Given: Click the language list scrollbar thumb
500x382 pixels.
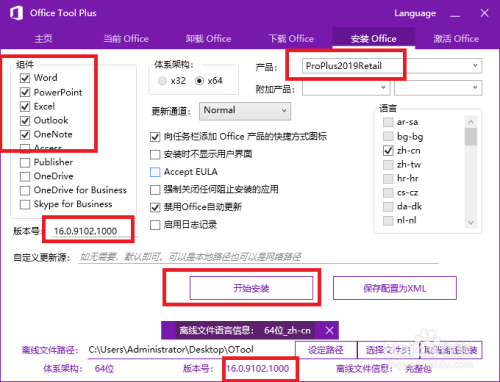Looking at the screenshot, I should coord(471,137).
